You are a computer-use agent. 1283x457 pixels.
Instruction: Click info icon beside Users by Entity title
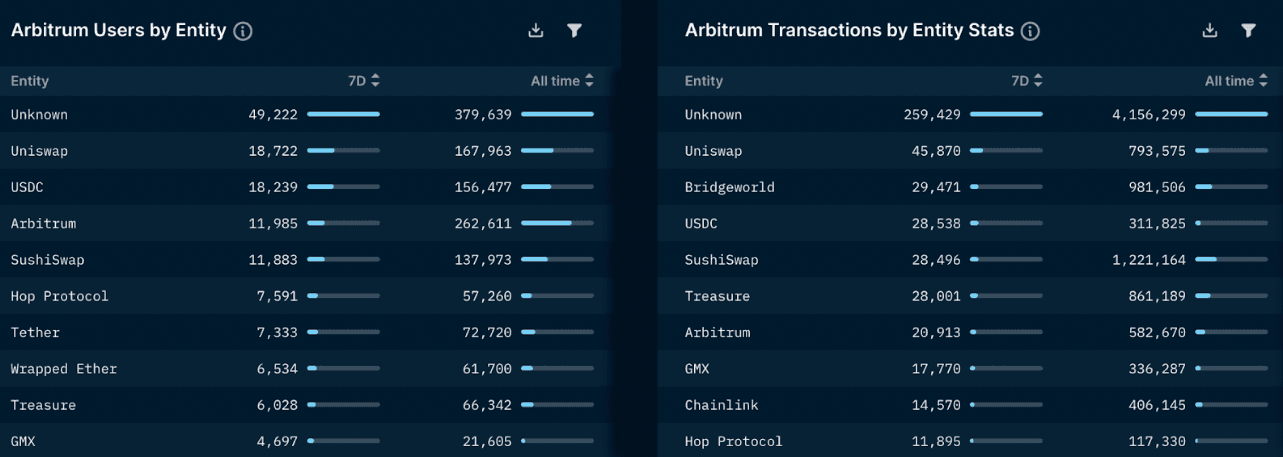(x=243, y=31)
